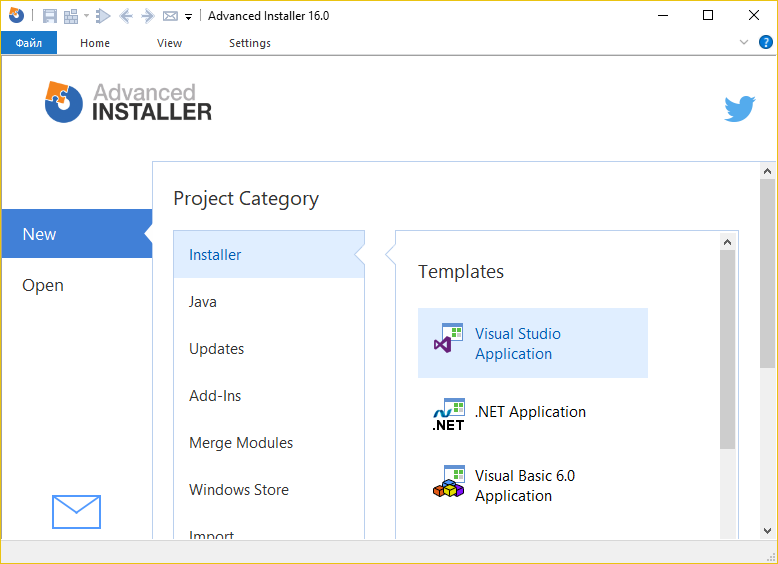Click the Visual Studio Application template icon

(x=449, y=338)
